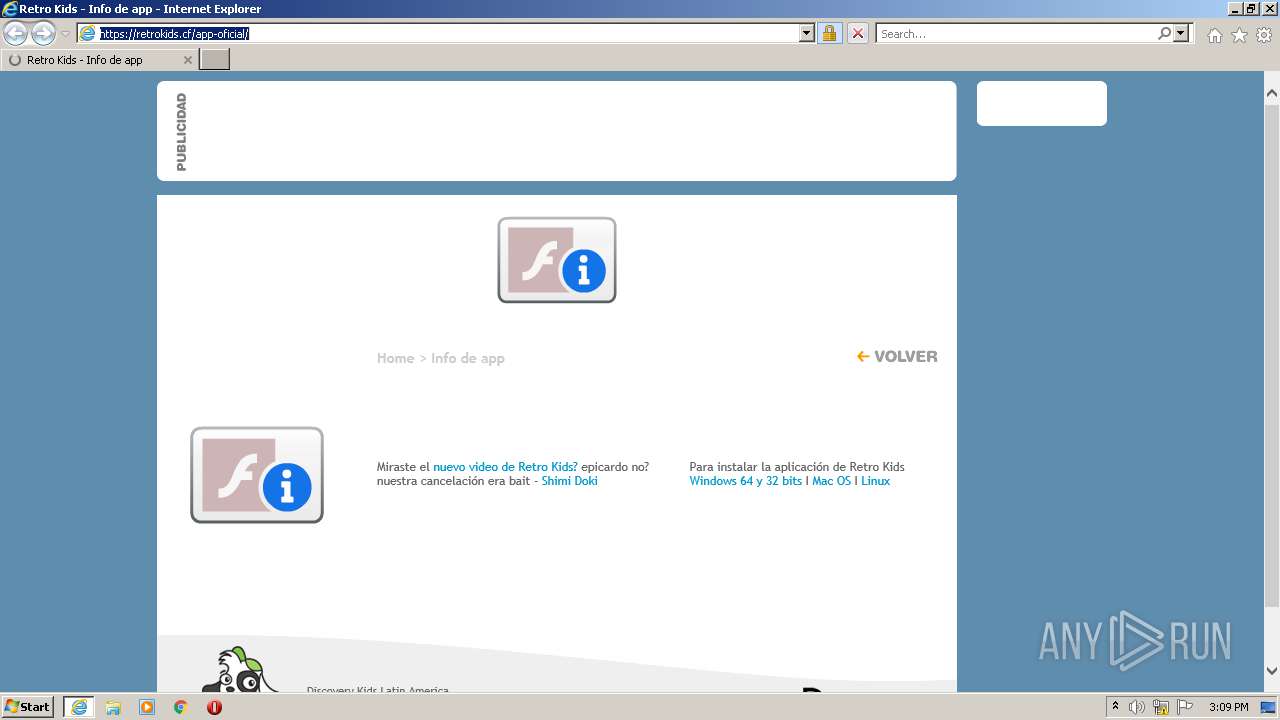Screen dimensions: 1280x720
Task: Click the PUBLICIDAD label
Action: 181,132
